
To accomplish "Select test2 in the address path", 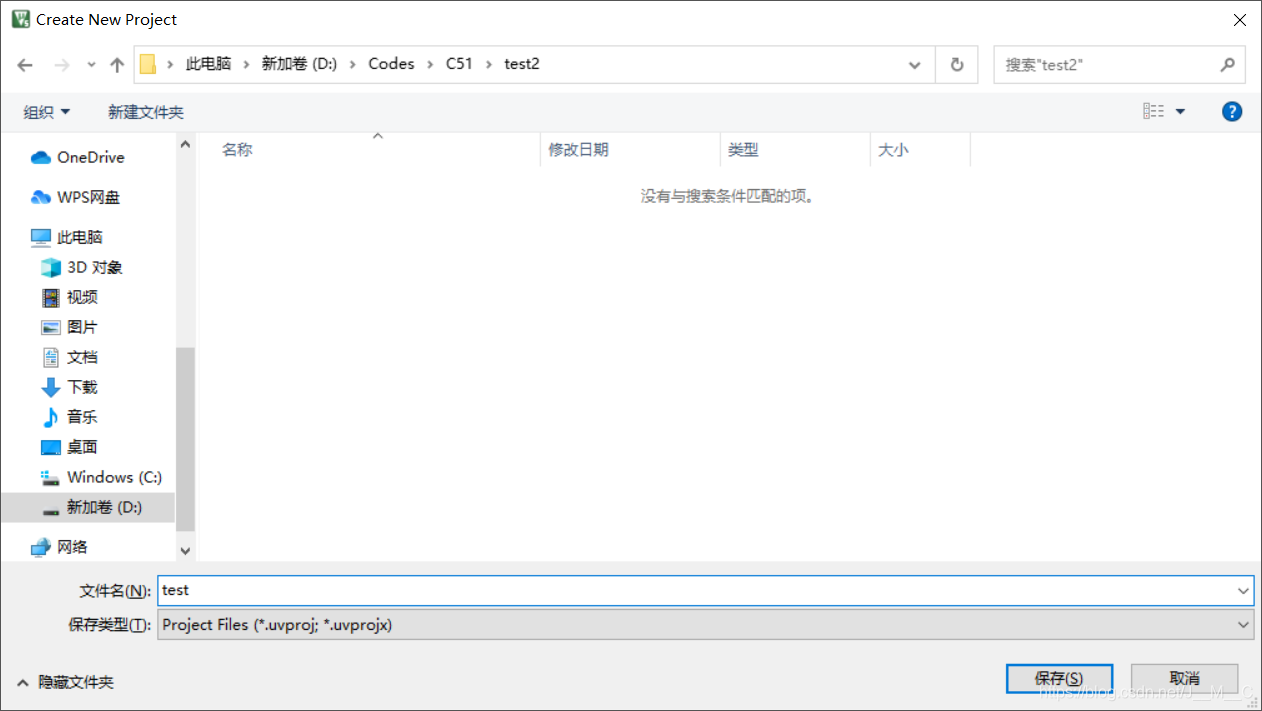I will [522, 64].
